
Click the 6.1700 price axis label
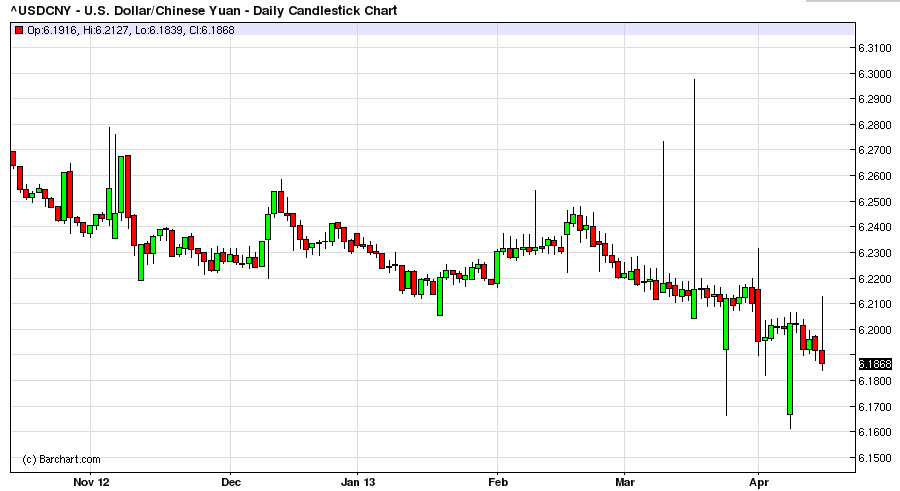875,407
